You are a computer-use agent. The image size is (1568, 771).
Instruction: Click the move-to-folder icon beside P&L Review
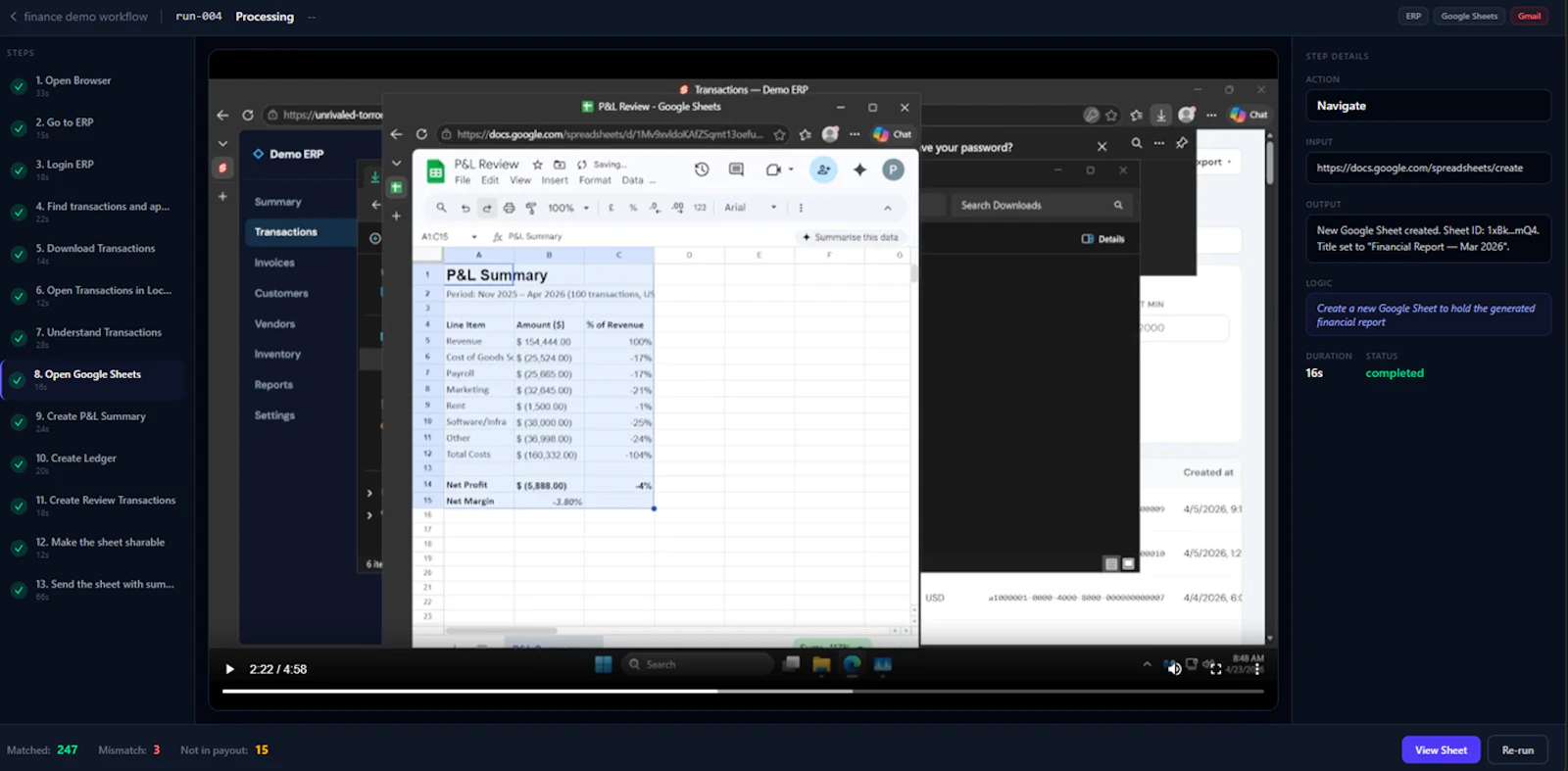560,165
